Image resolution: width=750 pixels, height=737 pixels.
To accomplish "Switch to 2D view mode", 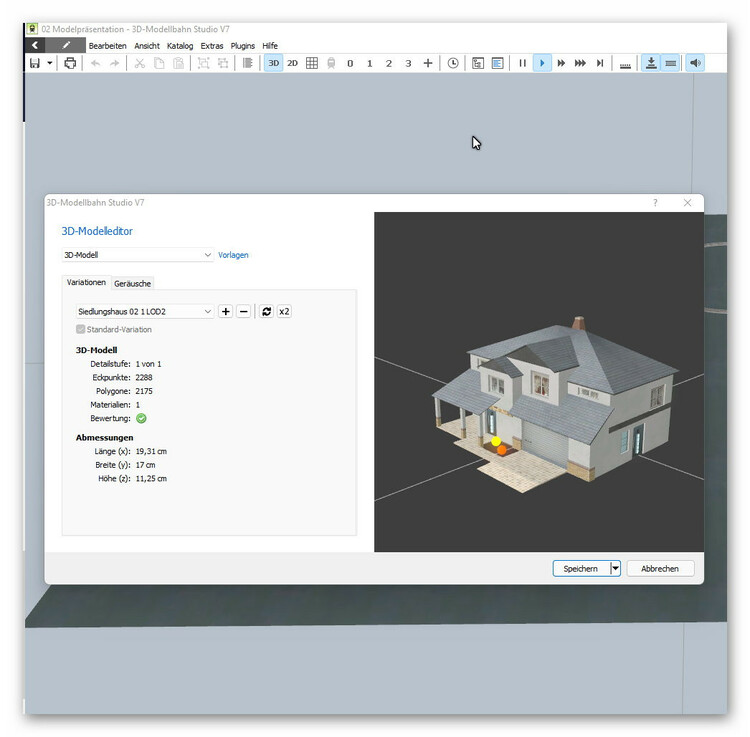I will point(292,63).
